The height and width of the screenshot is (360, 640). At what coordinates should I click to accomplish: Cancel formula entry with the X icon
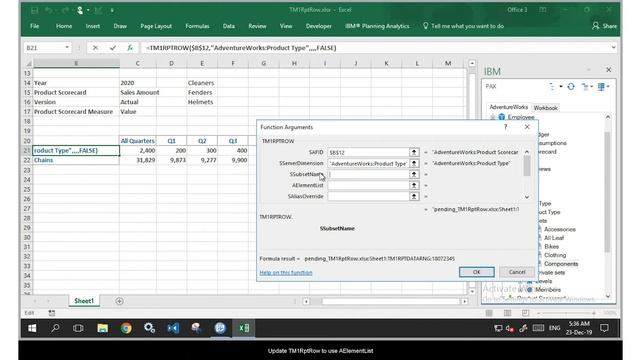click(x=95, y=48)
